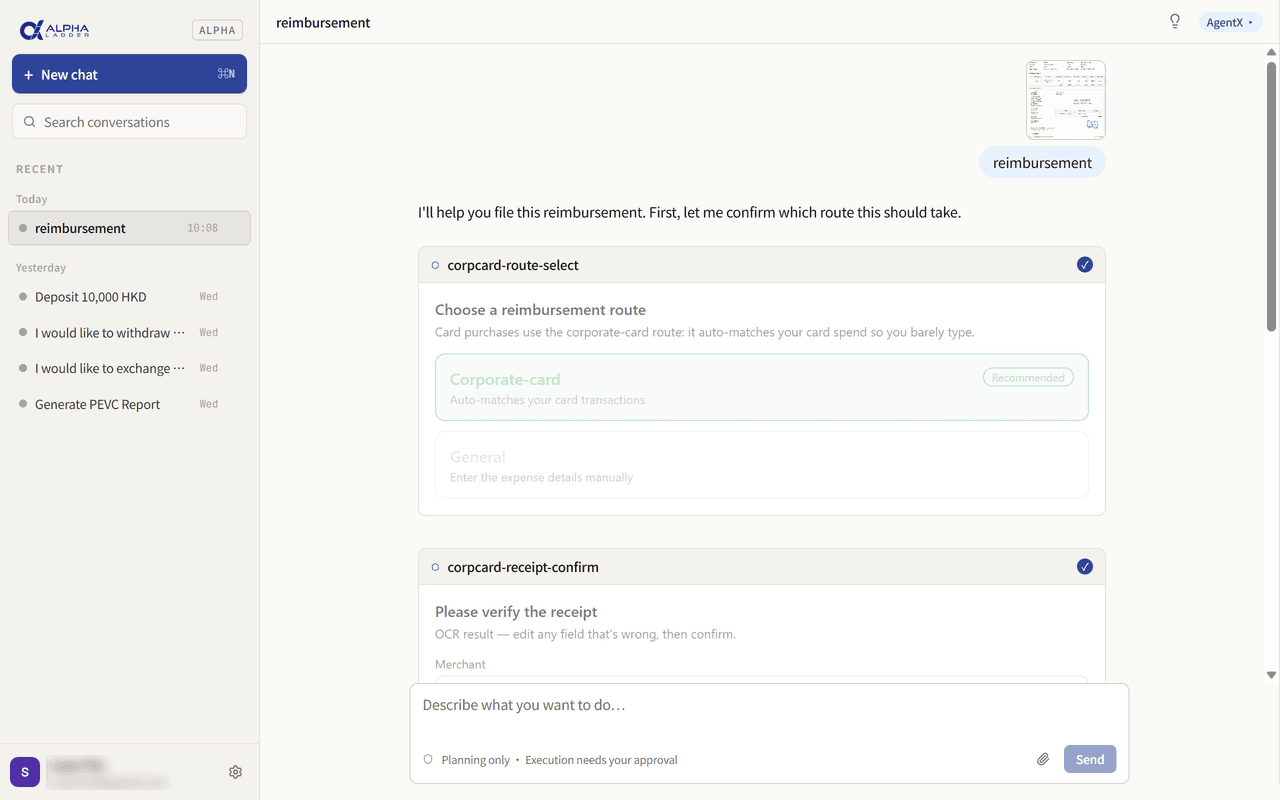Open the attached receipt thumbnail
The image size is (1280, 800).
click(x=1066, y=99)
